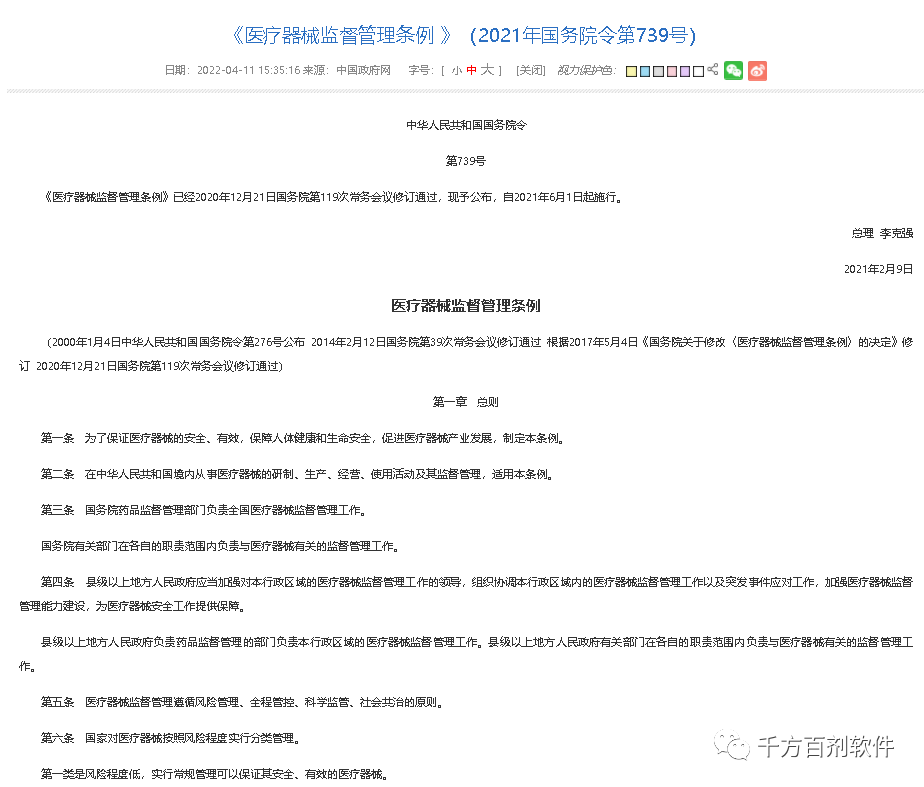This screenshot has width=924, height=787.
Task: Share the article to Weibo
Action: click(757, 70)
